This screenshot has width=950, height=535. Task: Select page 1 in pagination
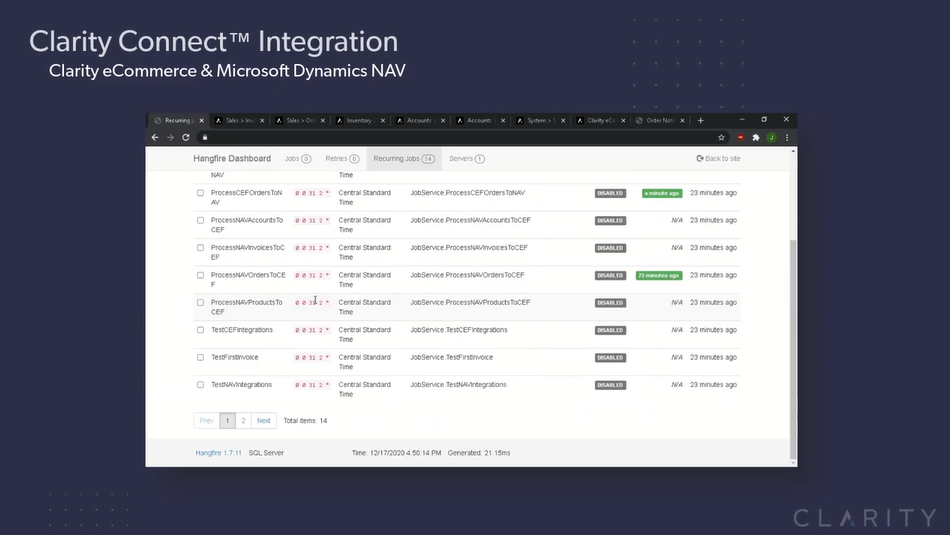[227, 420]
